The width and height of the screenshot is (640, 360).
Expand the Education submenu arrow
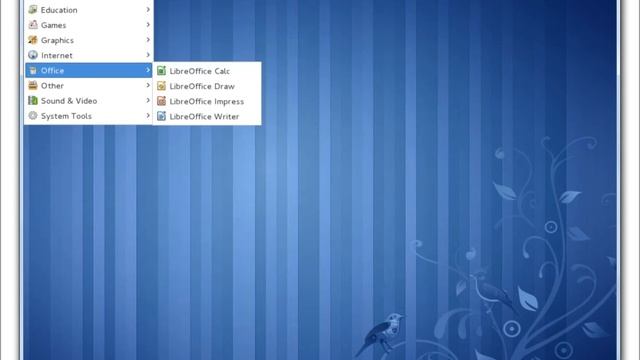[x=148, y=9]
